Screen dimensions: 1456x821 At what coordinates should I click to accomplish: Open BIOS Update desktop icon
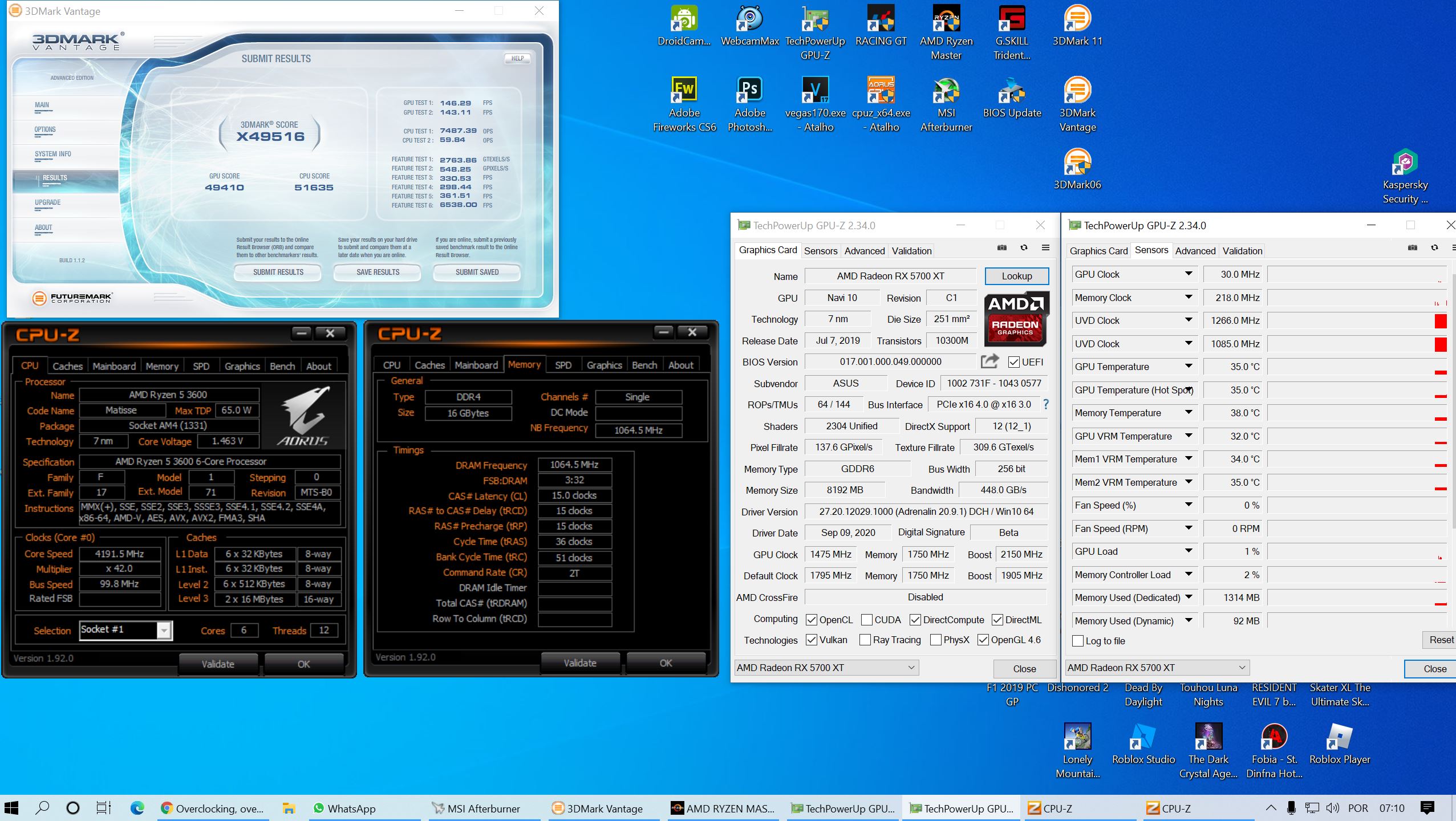pyautogui.click(x=1012, y=97)
